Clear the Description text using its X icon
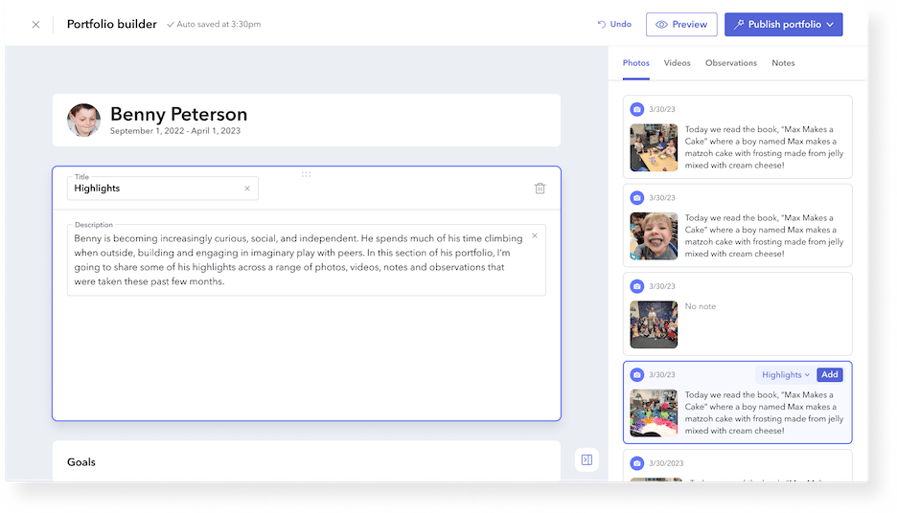The width and height of the screenshot is (897, 513). [534, 236]
